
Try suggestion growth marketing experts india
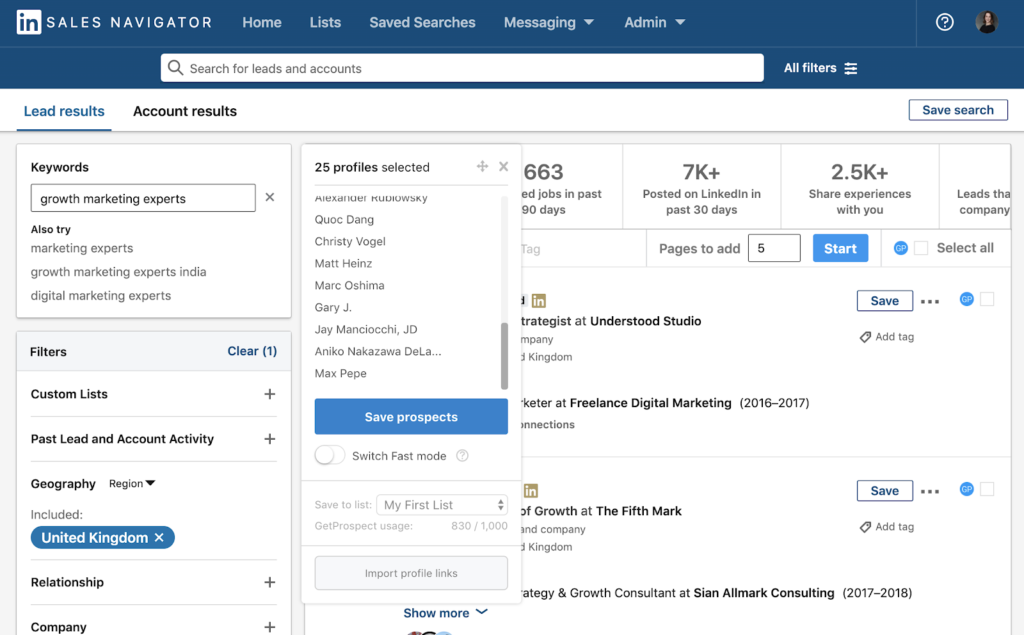[x=118, y=272]
